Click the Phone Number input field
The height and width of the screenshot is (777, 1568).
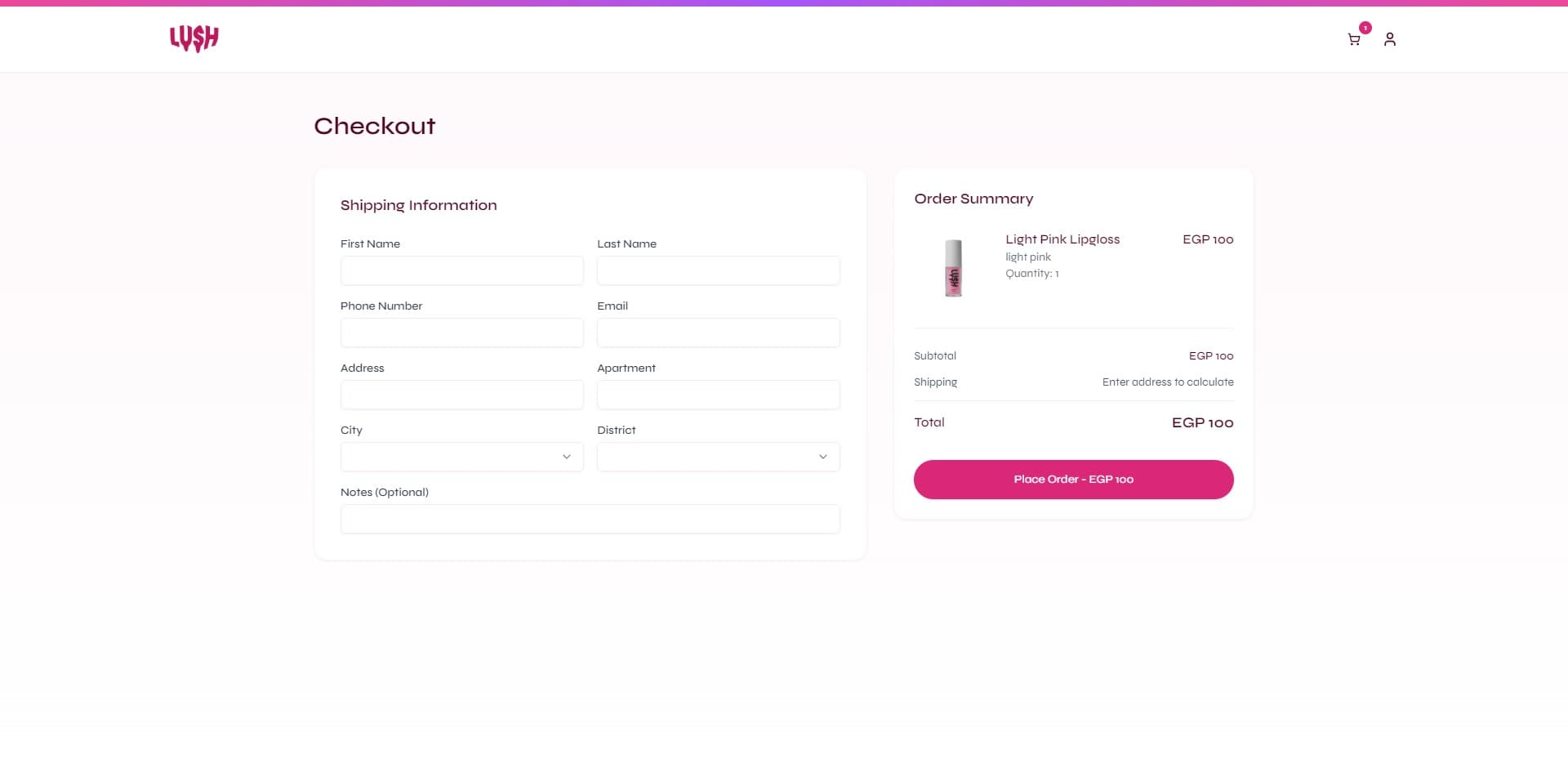coord(461,333)
